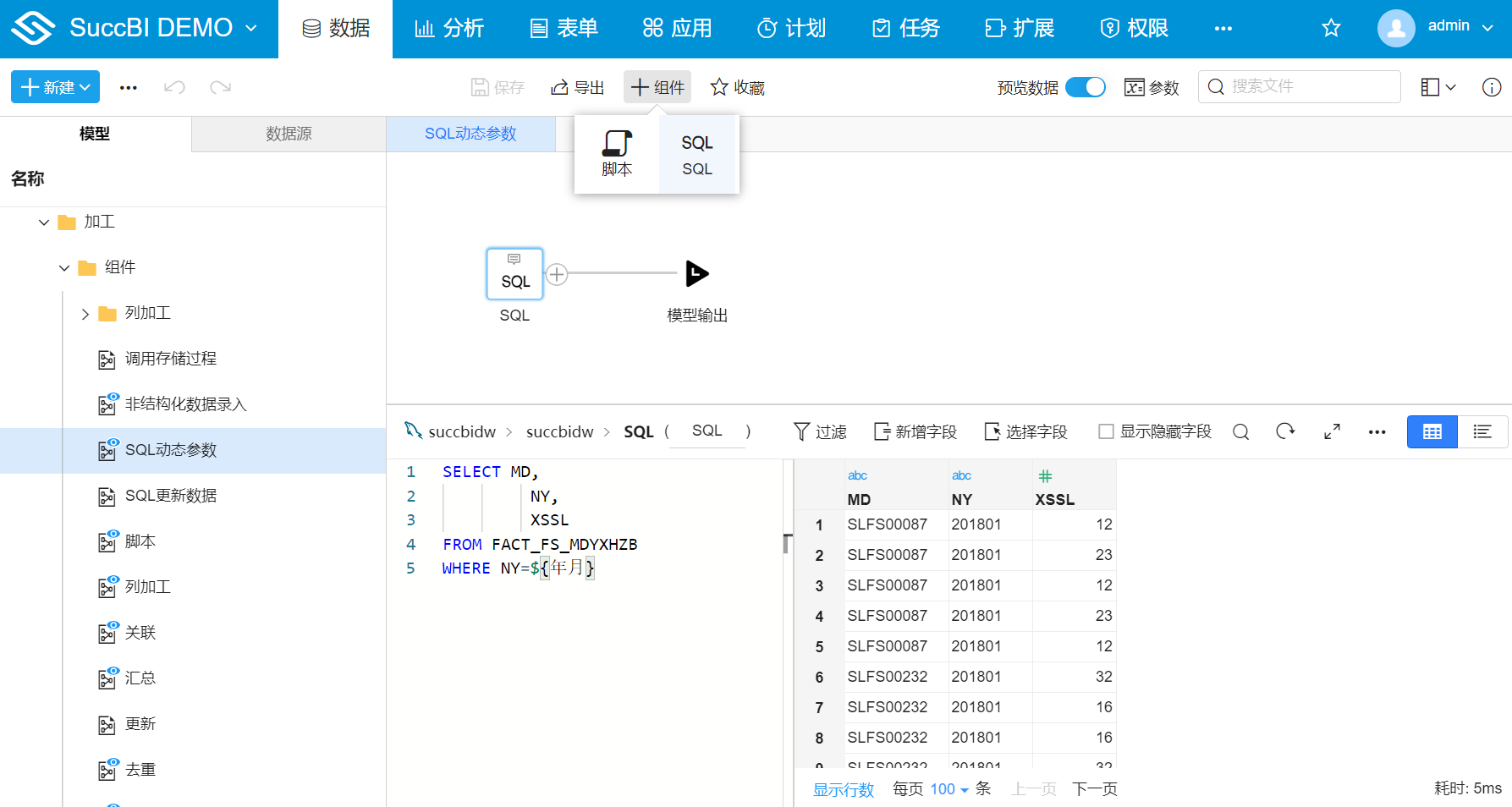Click the 导出 export icon
This screenshot has width=1512, height=807.
(x=577, y=86)
